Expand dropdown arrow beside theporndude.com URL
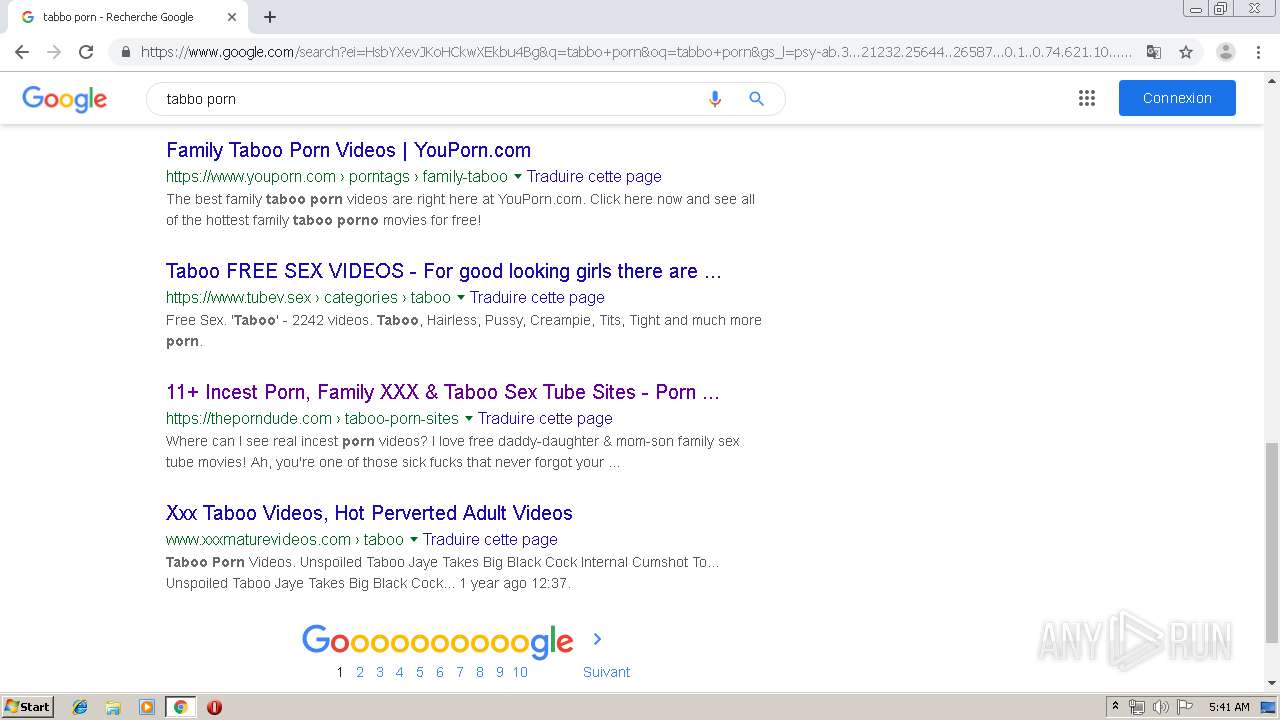This screenshot has width=1280, height=720. (468, 419)
